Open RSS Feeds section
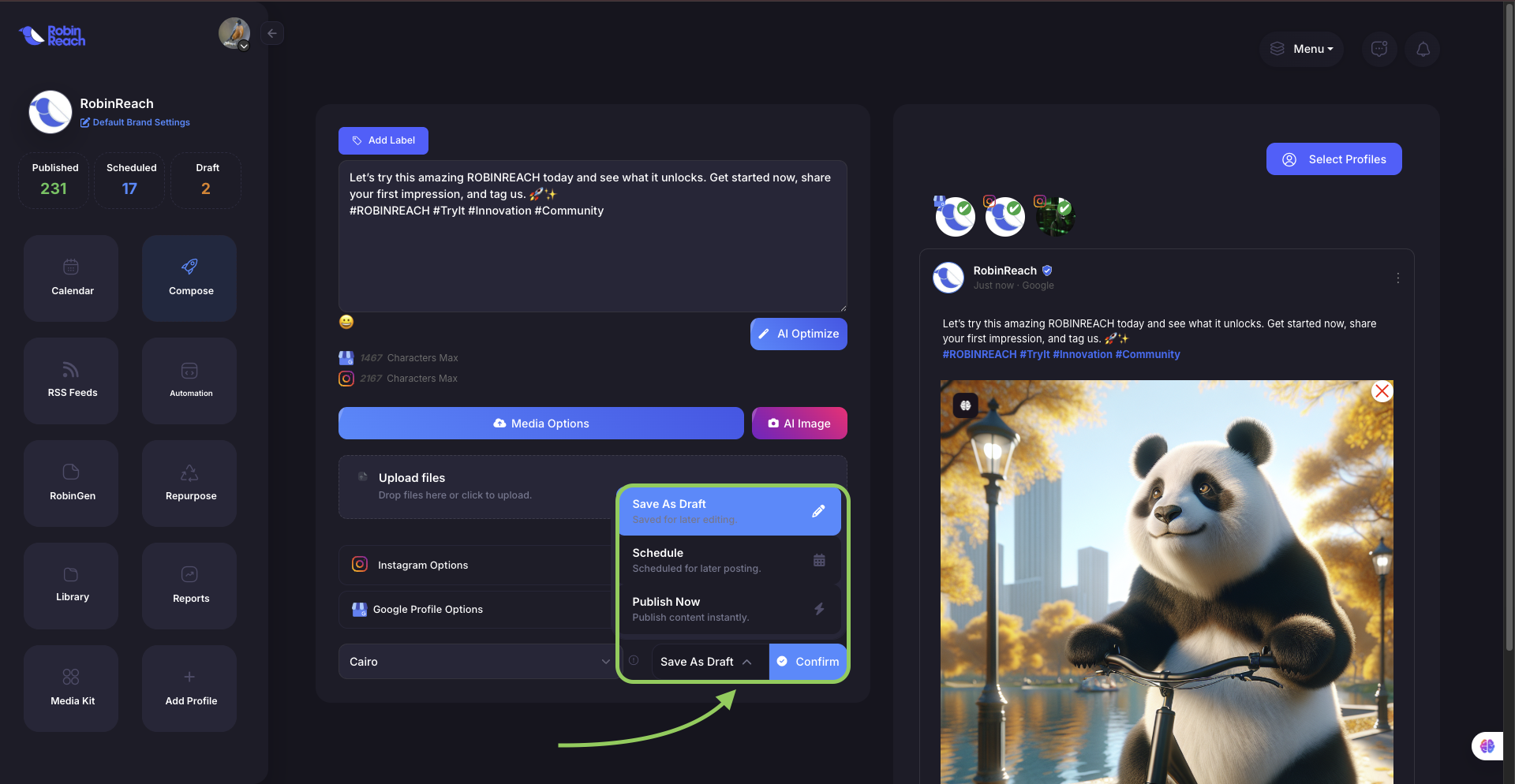The height and width of the screenshot is (784, 1515). coord(71,380)
